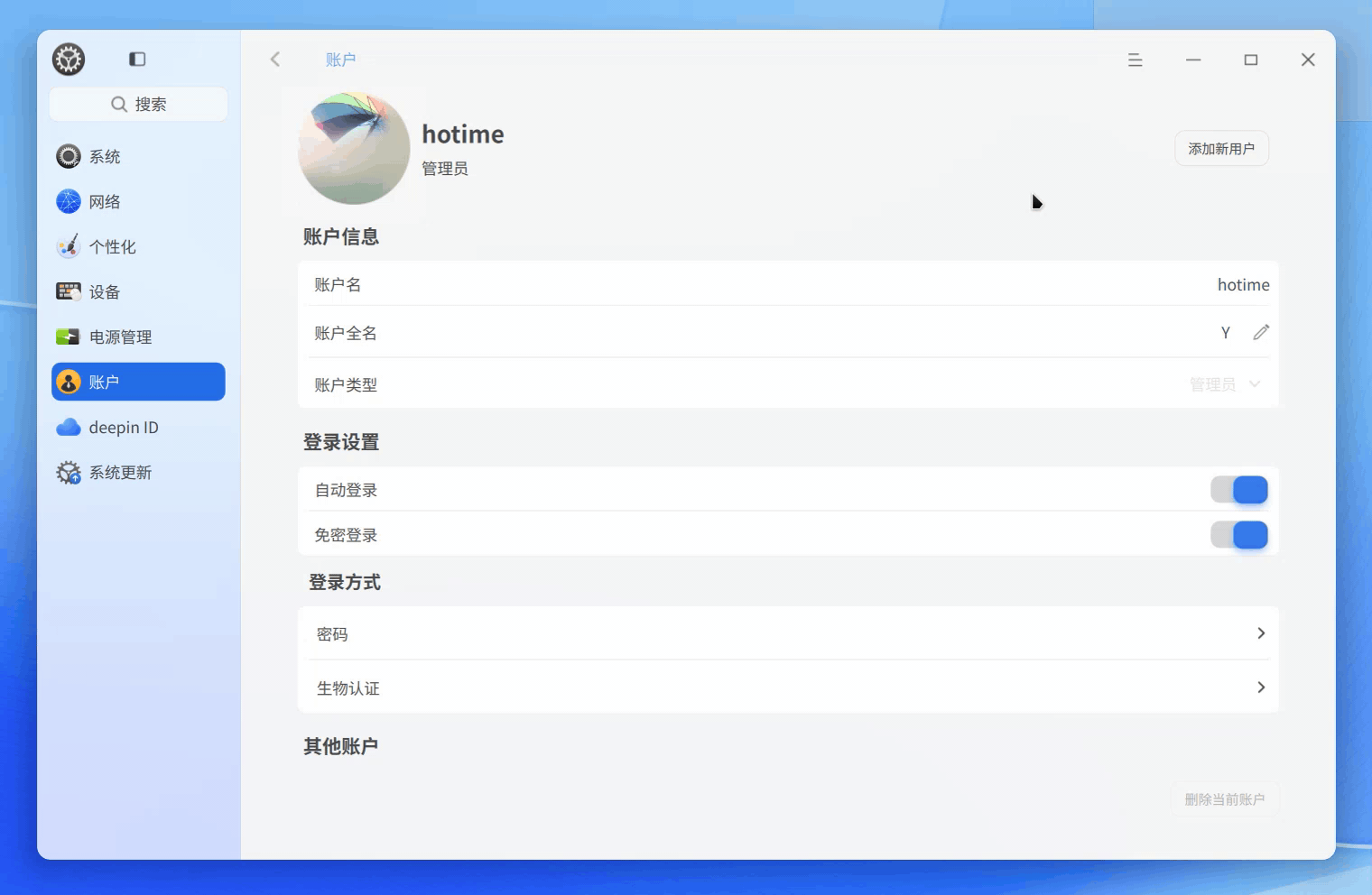Select the 电源管理 power icon
Image resolution: width=1372 pixels, height=895 pixels.
pos(69,337)
